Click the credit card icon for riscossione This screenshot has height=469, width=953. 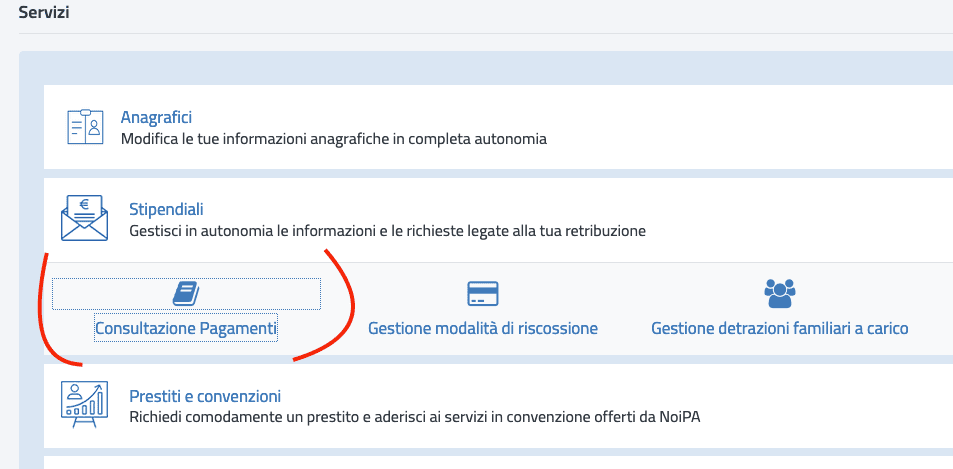[483, 293]
